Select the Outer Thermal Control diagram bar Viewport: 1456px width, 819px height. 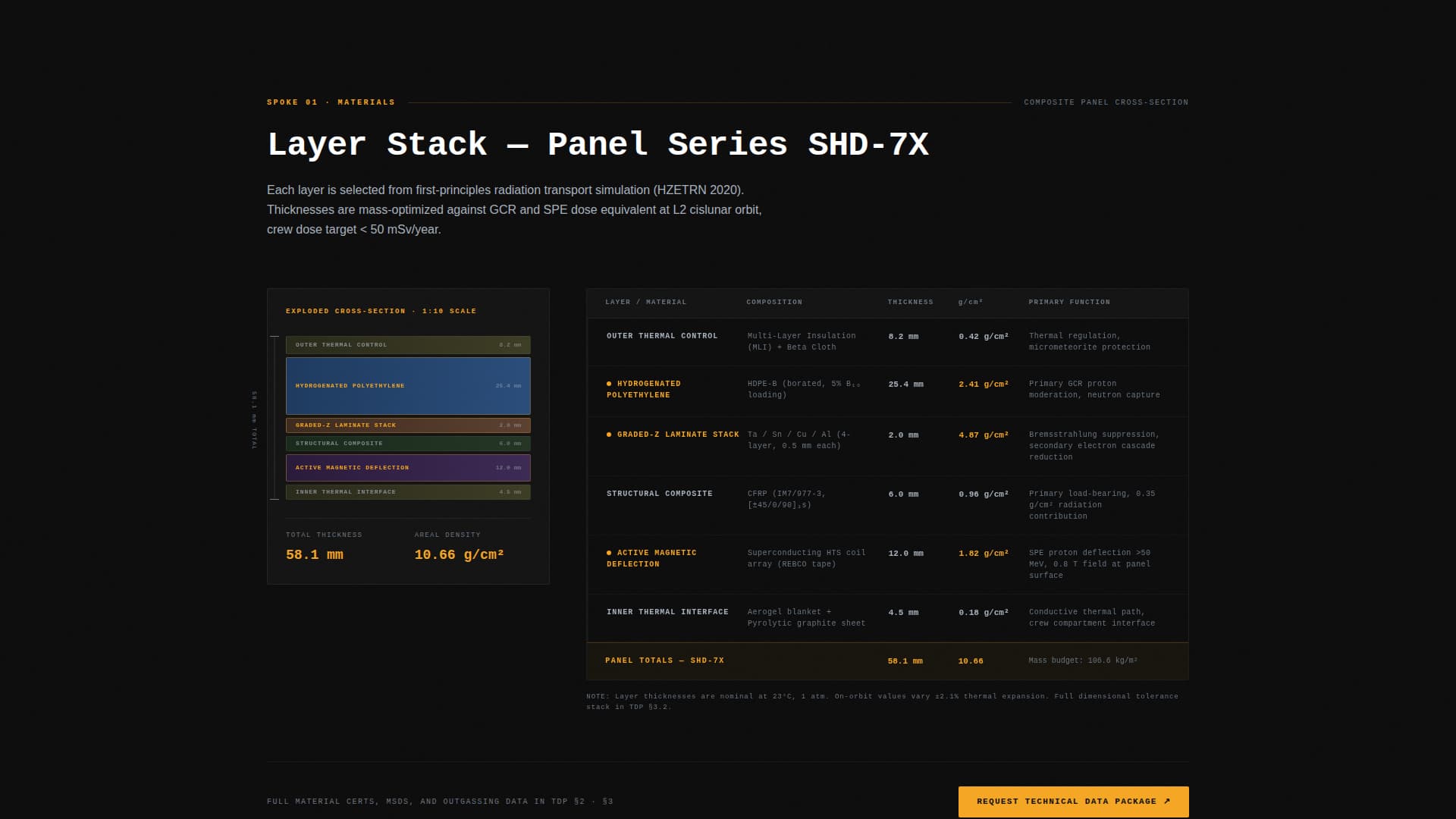click(408, 345)
